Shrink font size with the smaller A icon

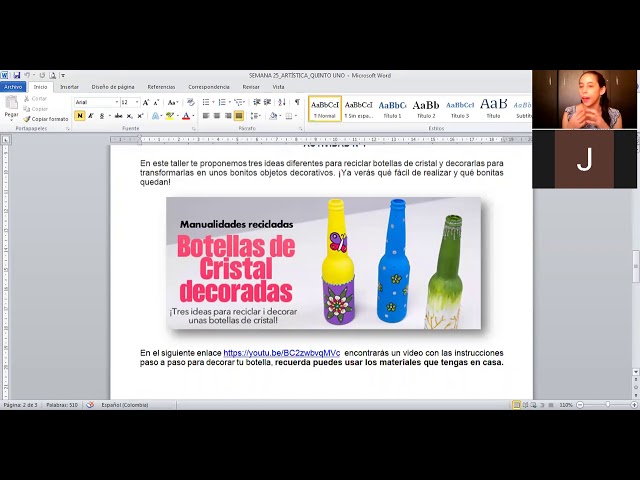pos(156,102)
